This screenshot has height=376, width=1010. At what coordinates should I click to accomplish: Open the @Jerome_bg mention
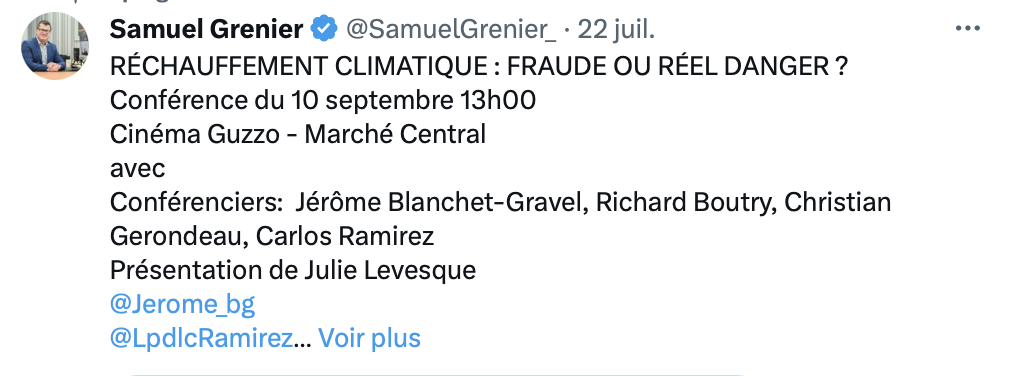pos(182,305)
